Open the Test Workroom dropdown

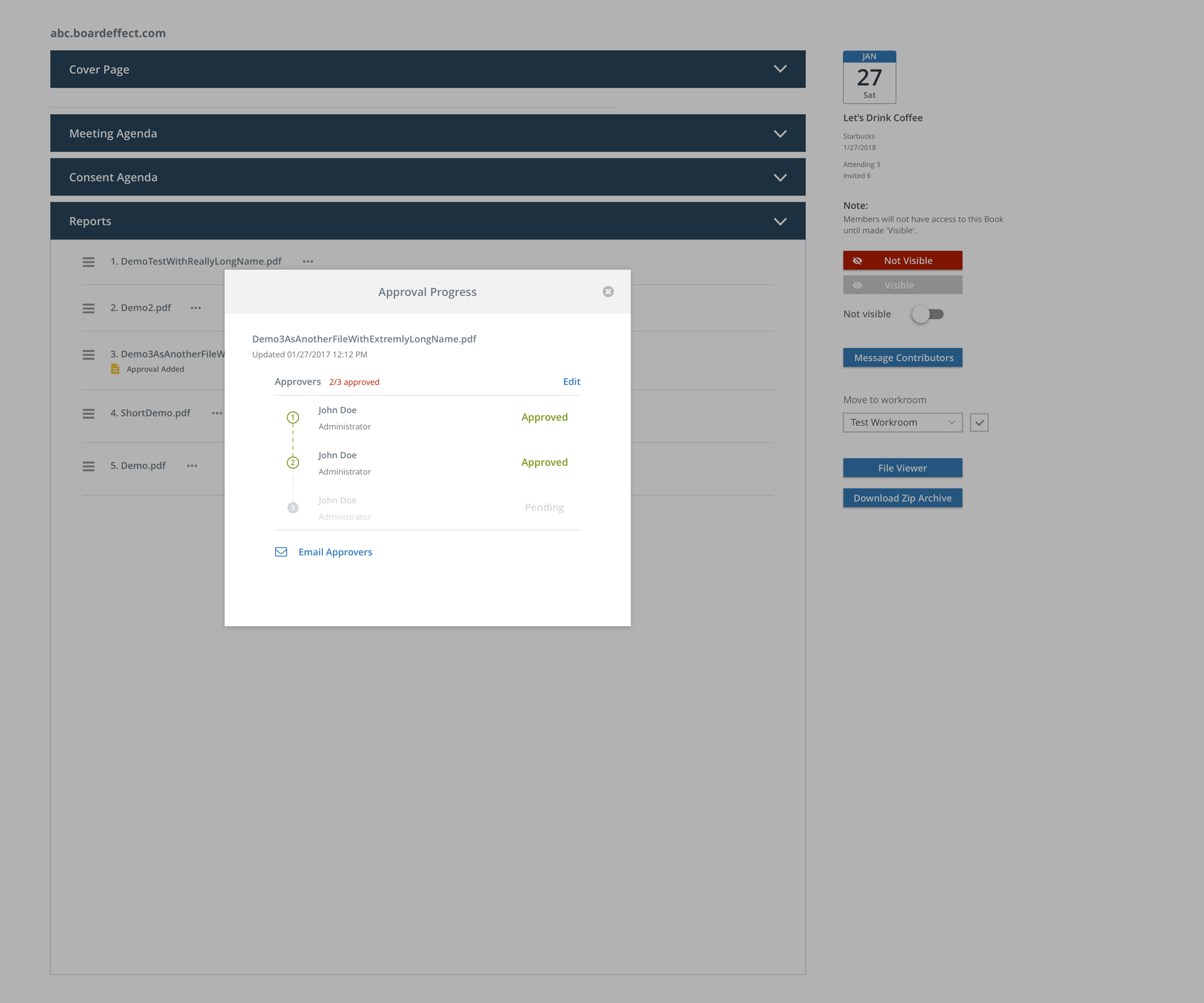(x=902, y=423)
